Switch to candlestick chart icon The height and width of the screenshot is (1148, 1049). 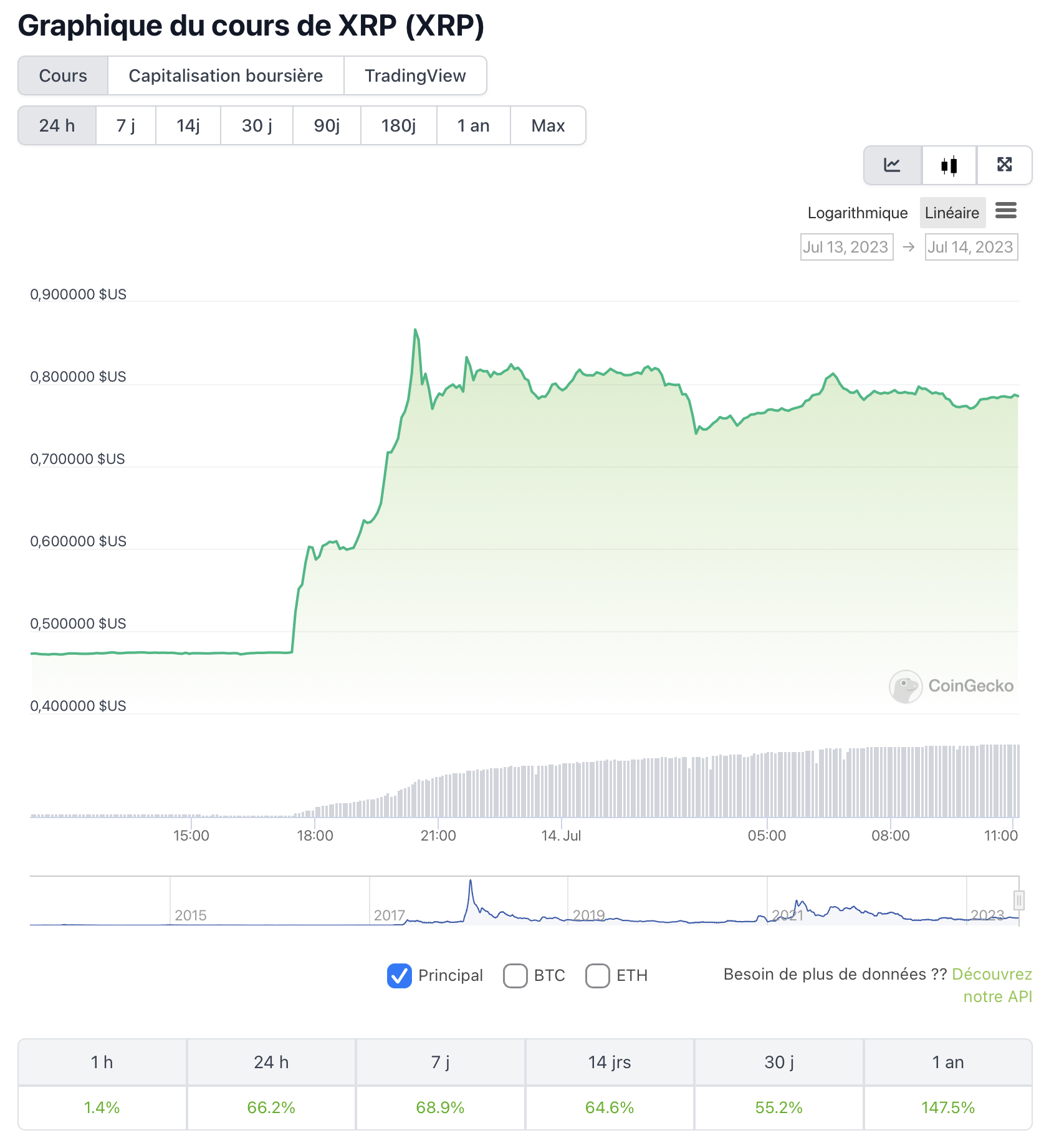949,165
